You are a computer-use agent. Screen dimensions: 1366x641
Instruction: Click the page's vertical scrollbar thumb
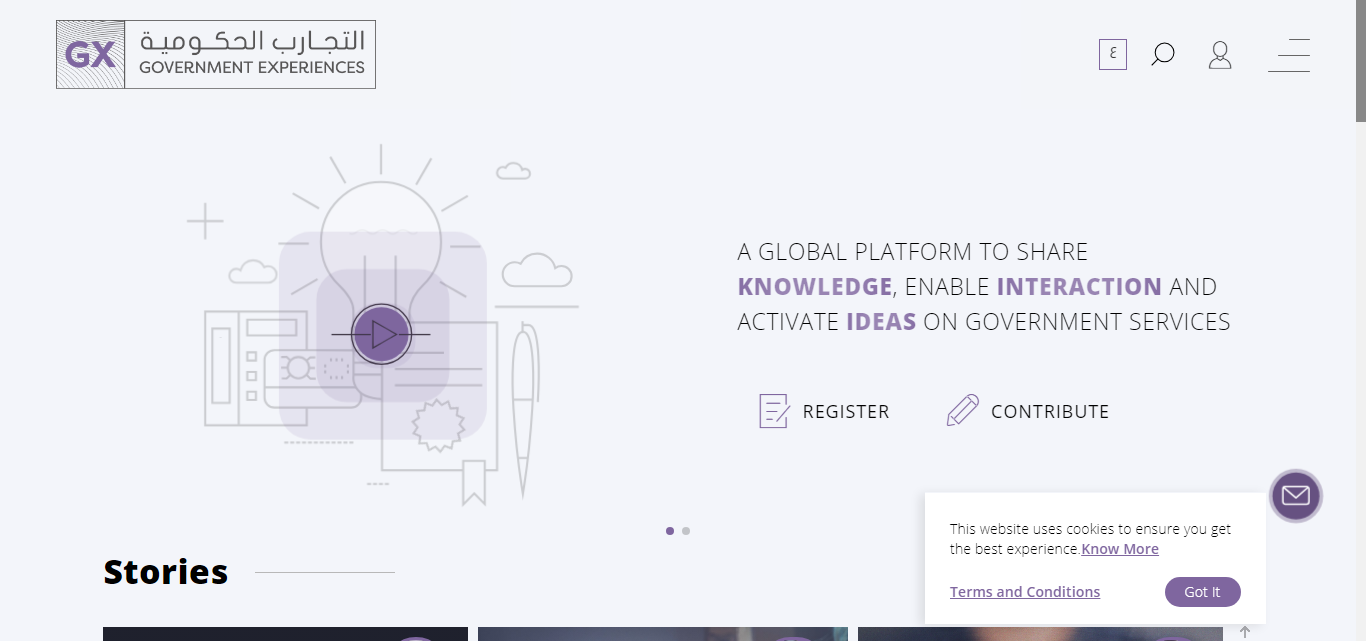point(1360,60)
